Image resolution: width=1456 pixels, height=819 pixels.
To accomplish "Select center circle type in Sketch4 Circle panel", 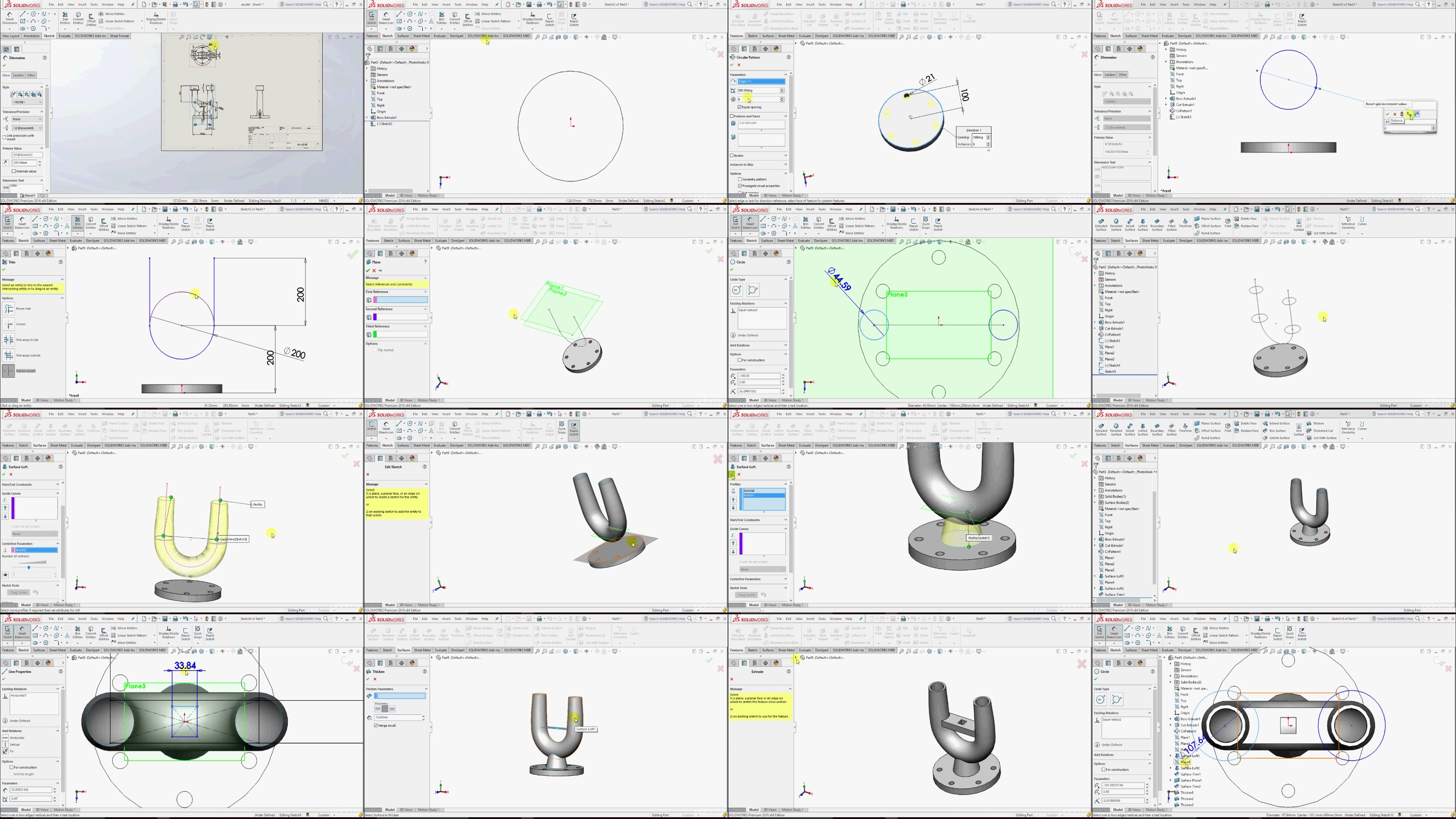I will (737, 290).
